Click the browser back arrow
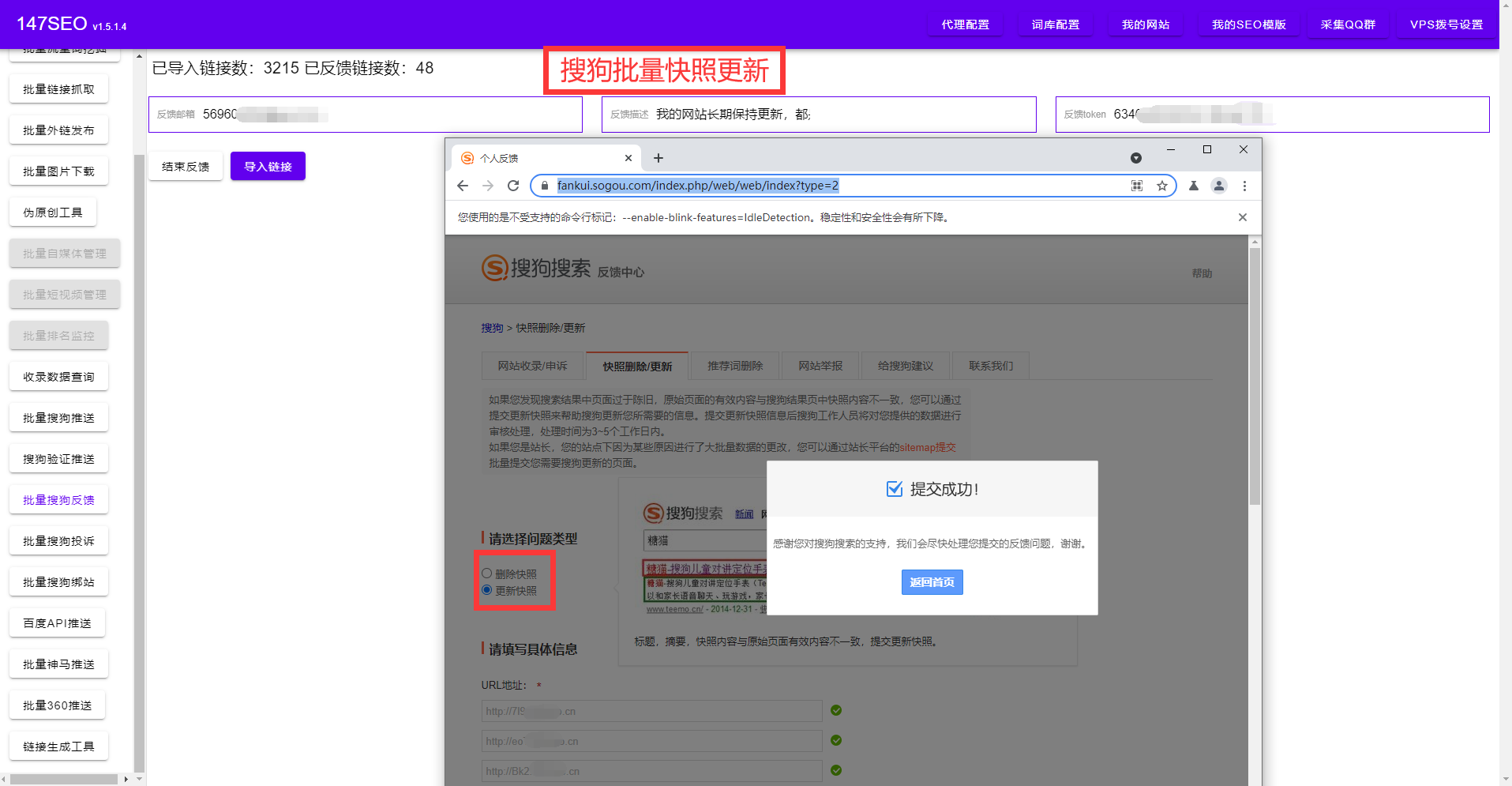Image resolution: width=1512 pixels, height=786 pixels. click(463, 186)
